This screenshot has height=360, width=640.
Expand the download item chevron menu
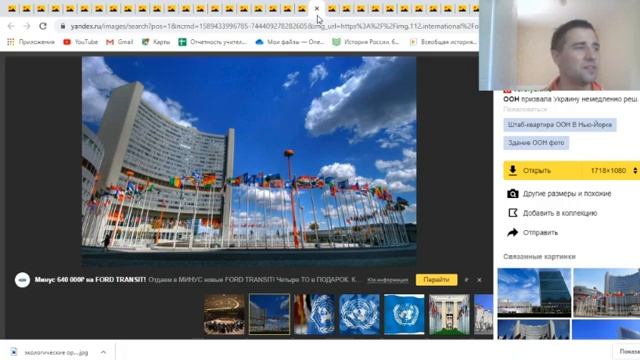click(103, 352)
